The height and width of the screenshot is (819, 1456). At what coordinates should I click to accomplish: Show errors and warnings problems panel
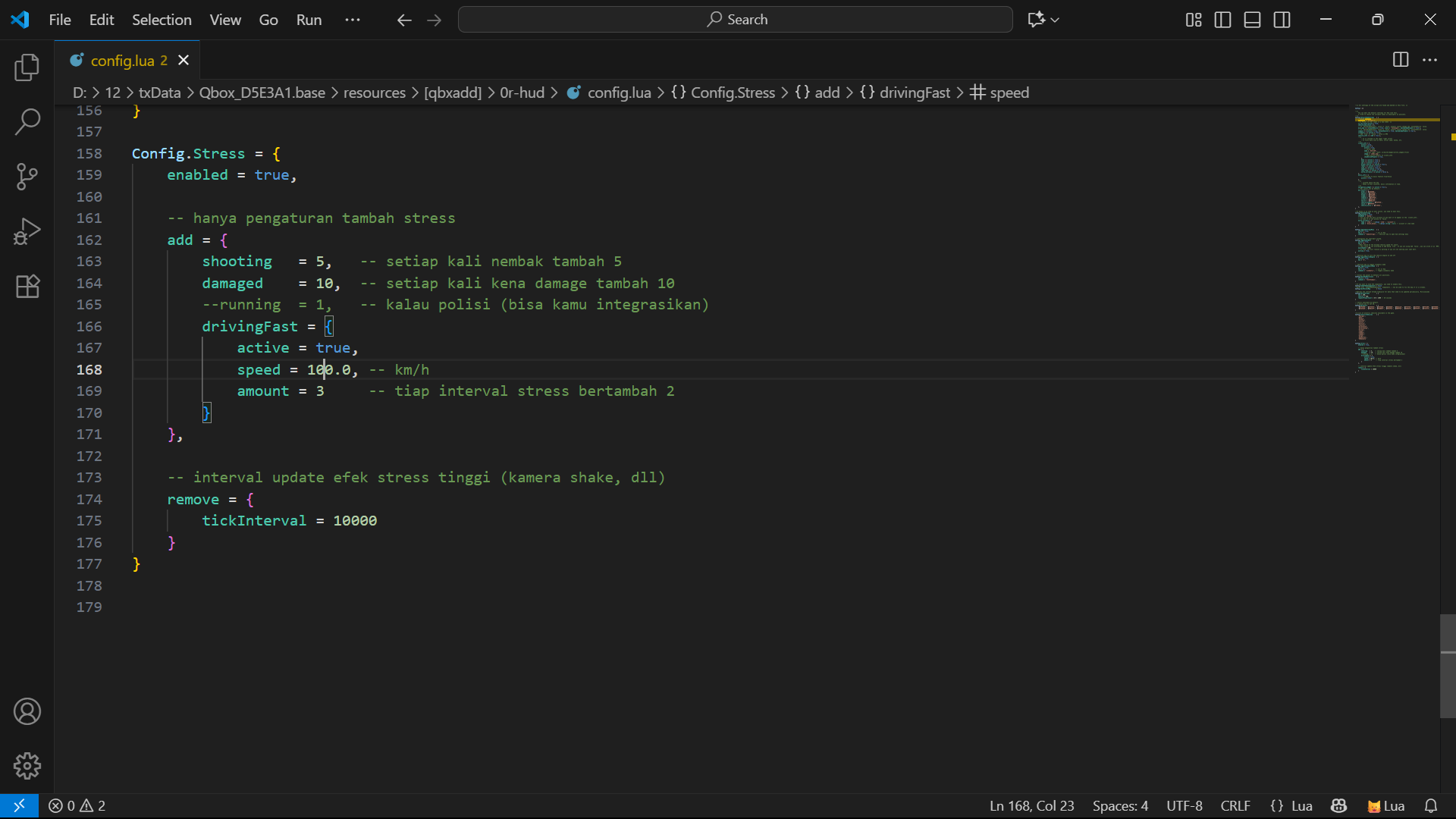tap(77, 805)
